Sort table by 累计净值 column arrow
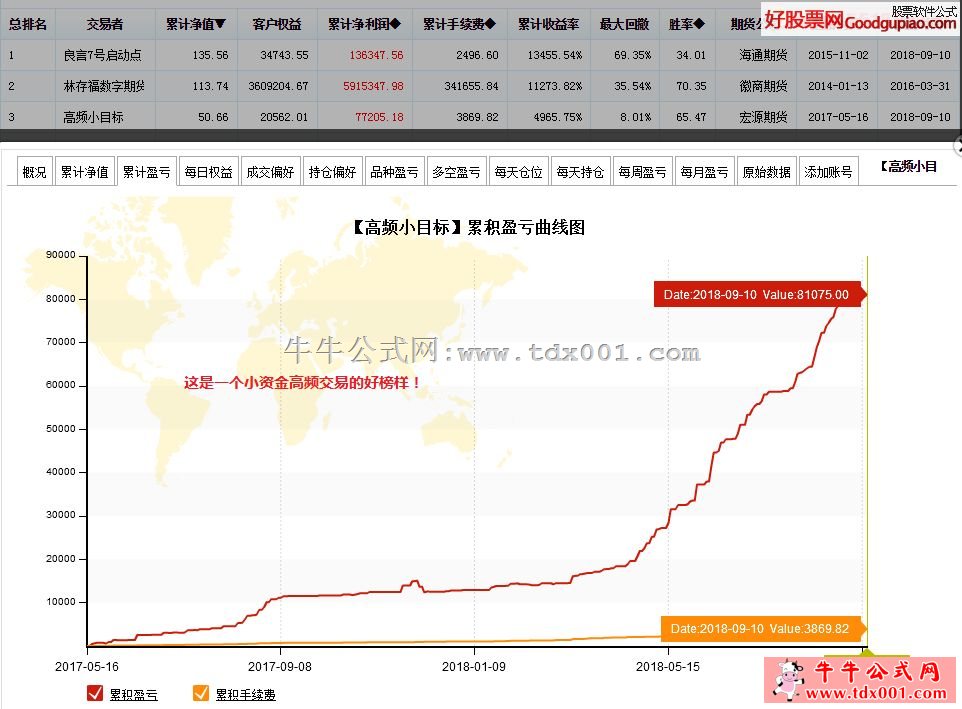The height and width of the screenshot is (709, 962). 220,24
